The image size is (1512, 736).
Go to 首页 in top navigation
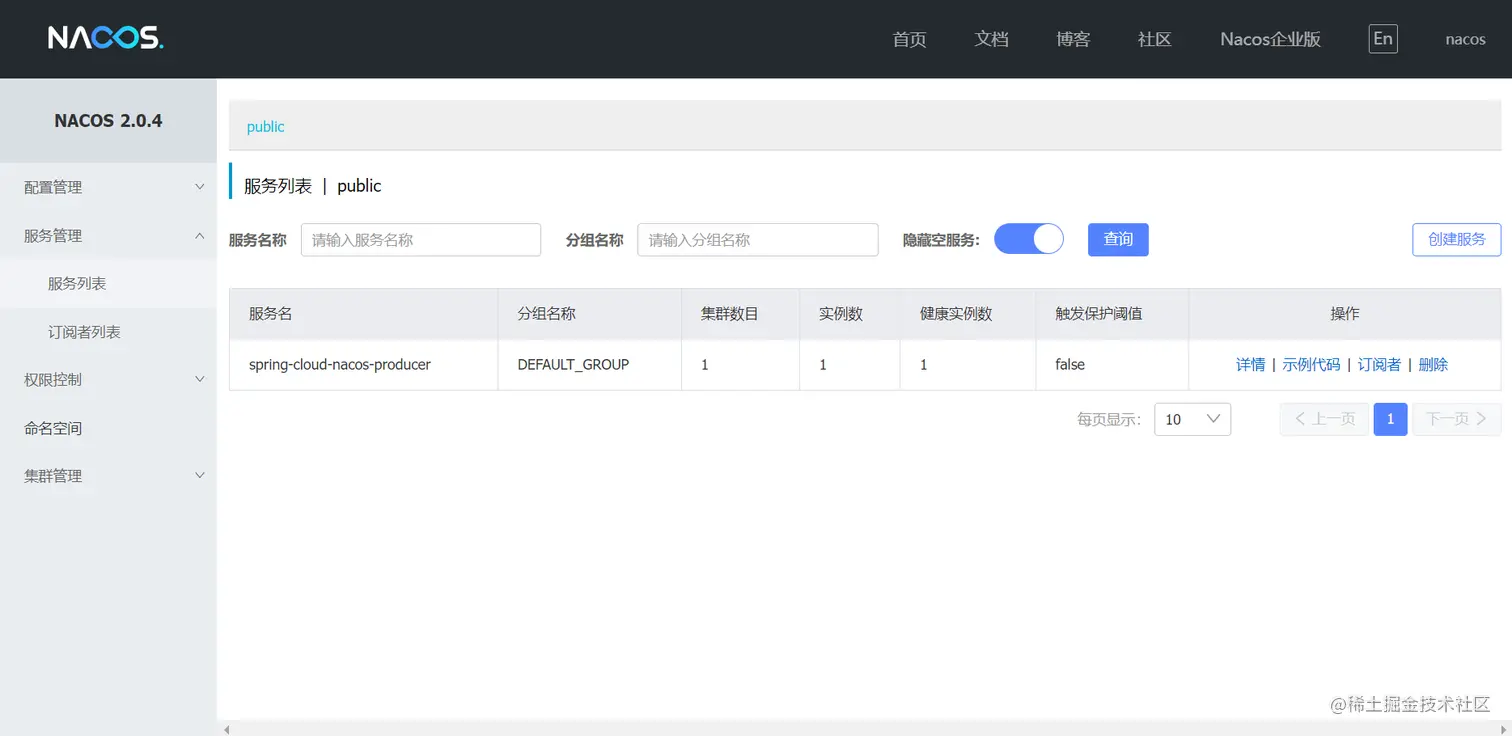(x=910, y=39)
